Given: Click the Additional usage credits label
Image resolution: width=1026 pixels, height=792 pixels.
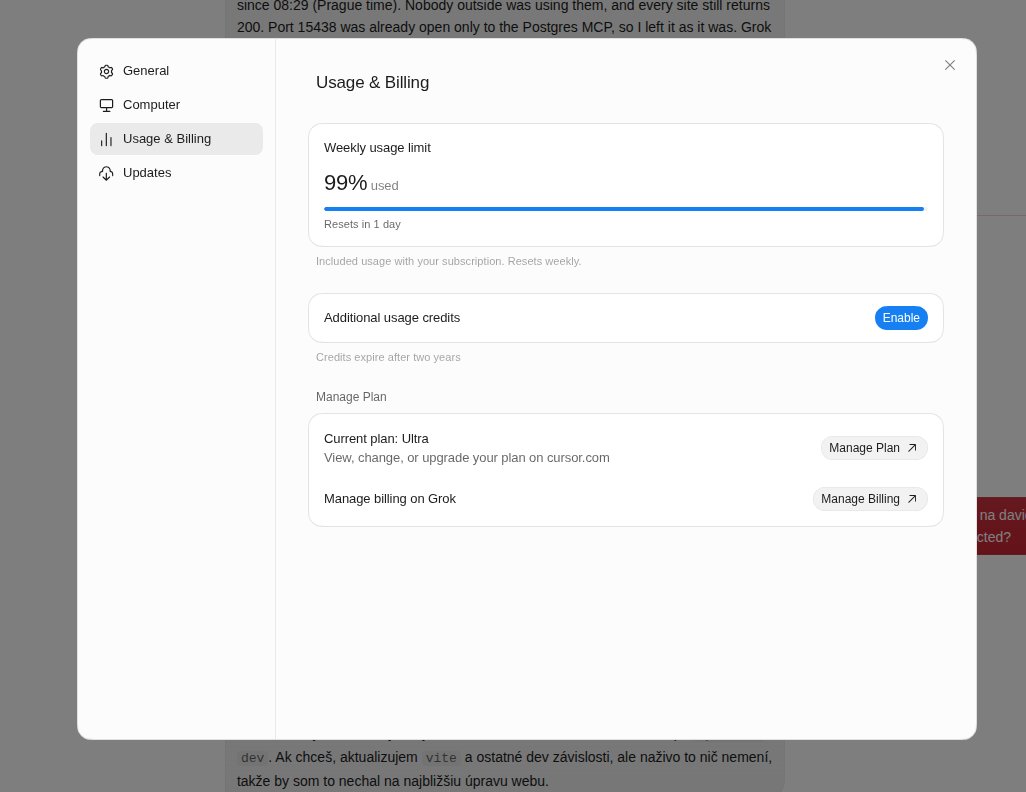Looking at the screenshot, I should coord(391,317).
